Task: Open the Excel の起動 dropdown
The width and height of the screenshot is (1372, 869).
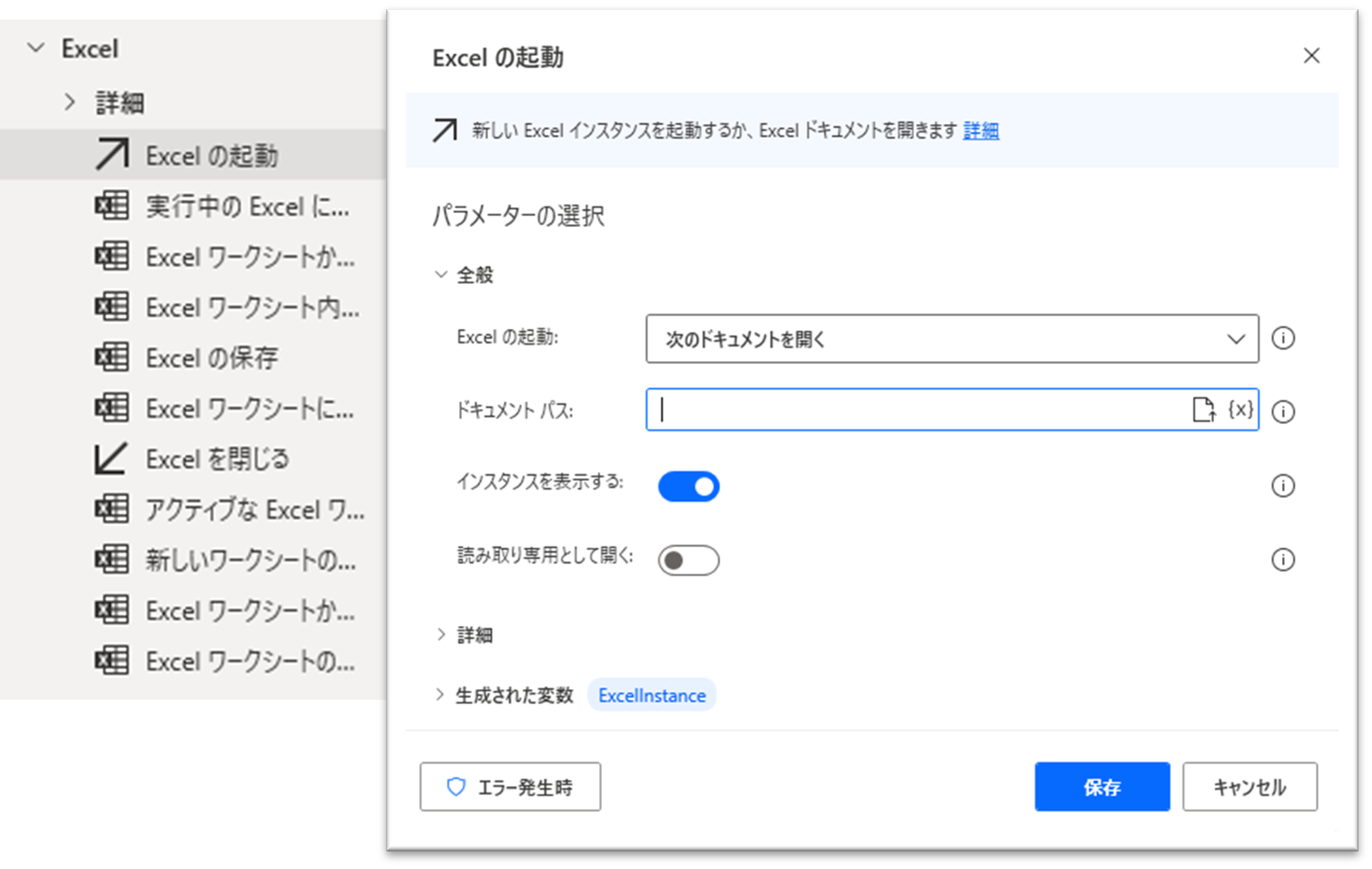Action: click(952, 339)
